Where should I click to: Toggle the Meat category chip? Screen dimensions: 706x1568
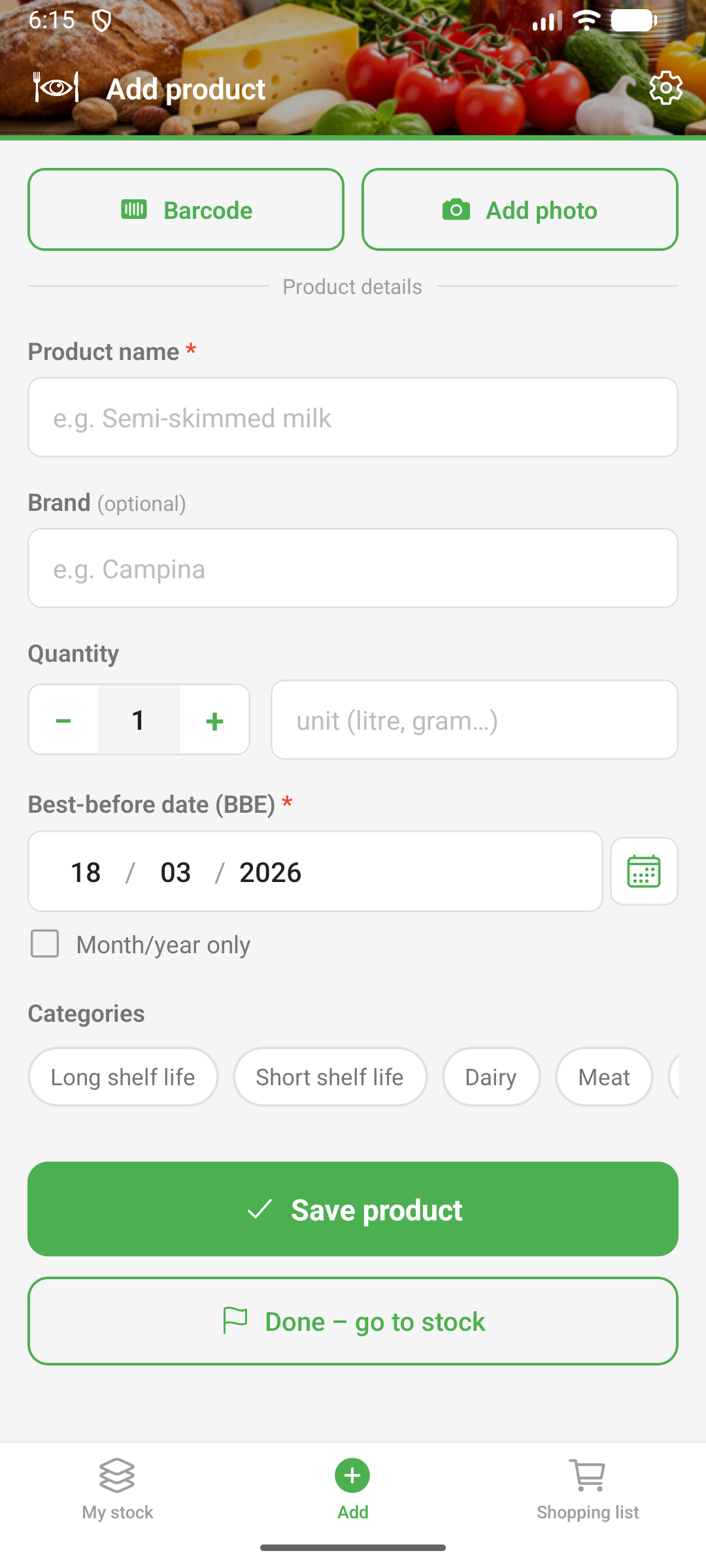604,1077
